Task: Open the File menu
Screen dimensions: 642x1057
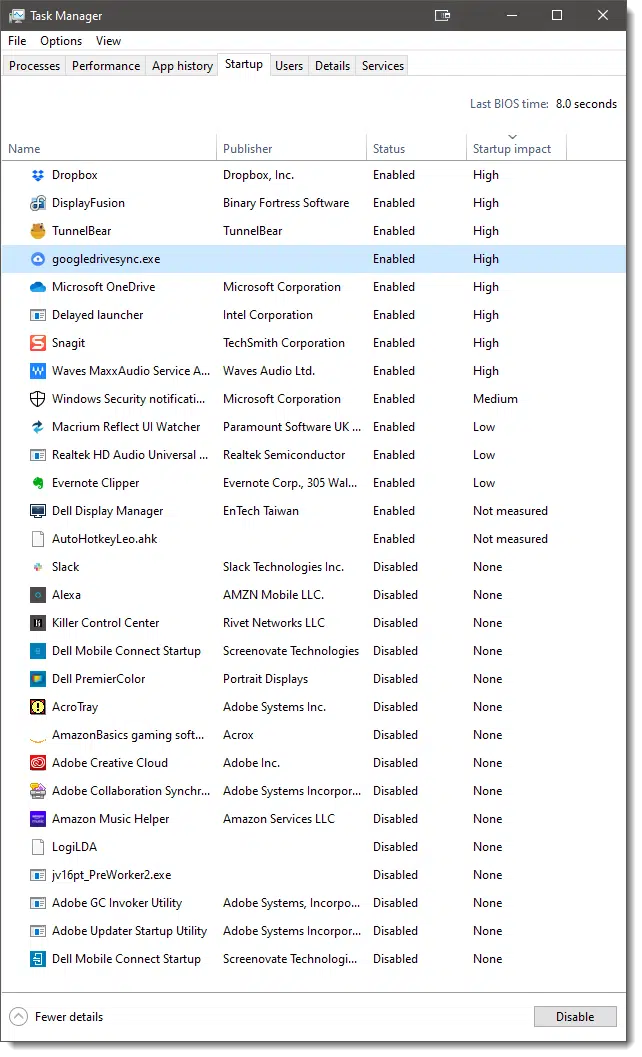Action: [x=17, y=41]
